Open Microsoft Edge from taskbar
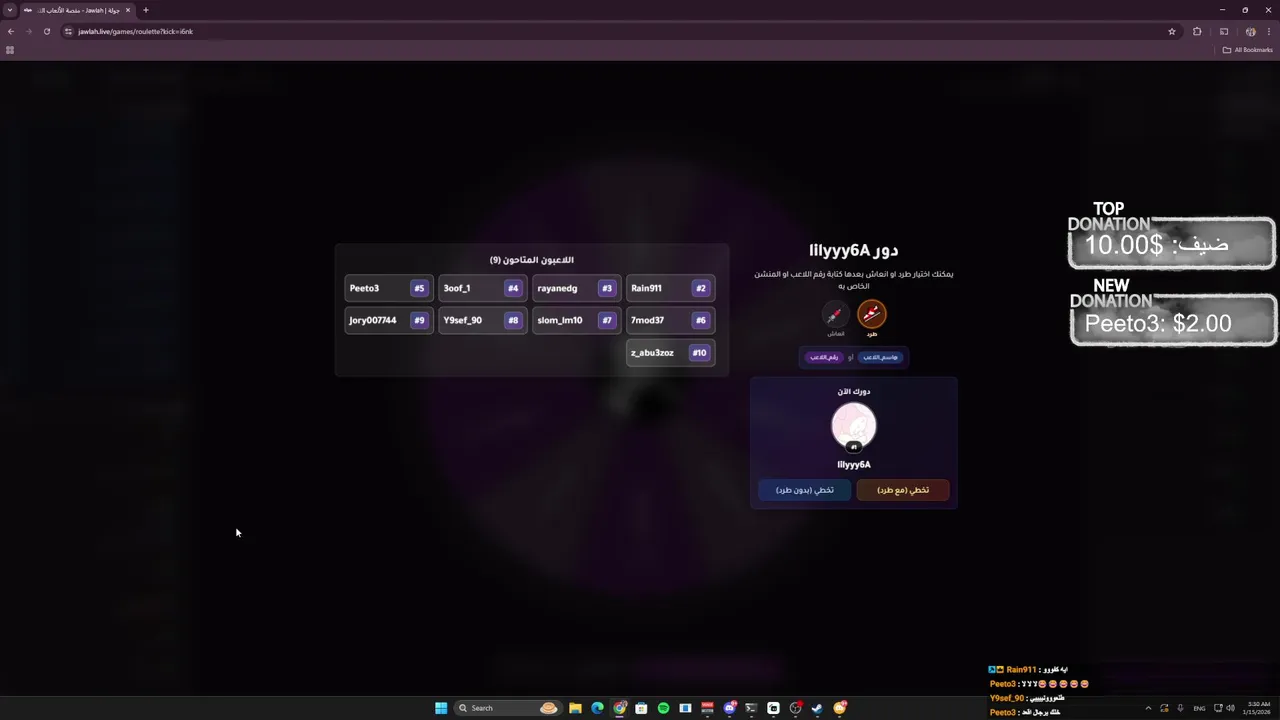1280x720 pixels. pos(597,708)
